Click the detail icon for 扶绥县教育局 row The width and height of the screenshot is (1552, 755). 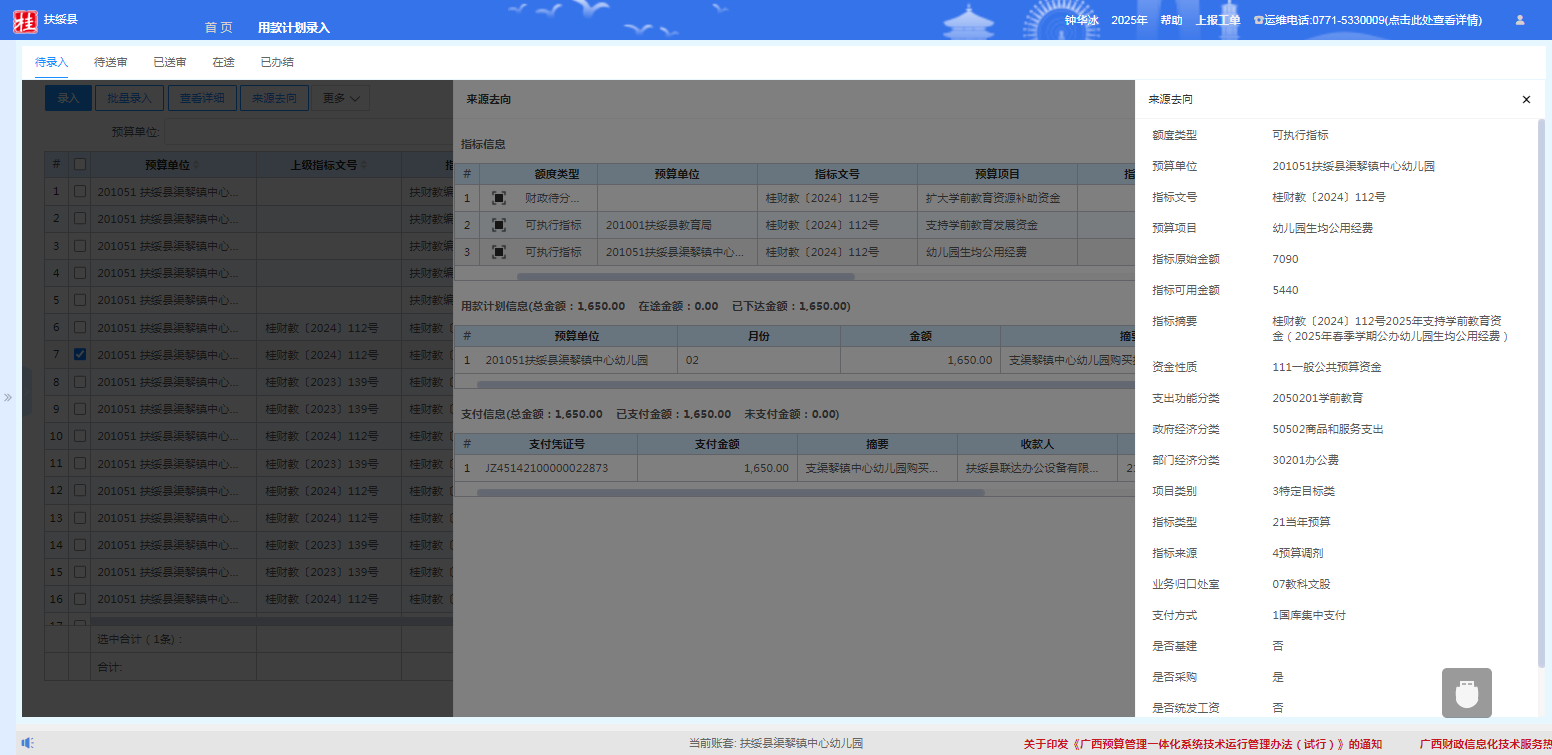499,225
